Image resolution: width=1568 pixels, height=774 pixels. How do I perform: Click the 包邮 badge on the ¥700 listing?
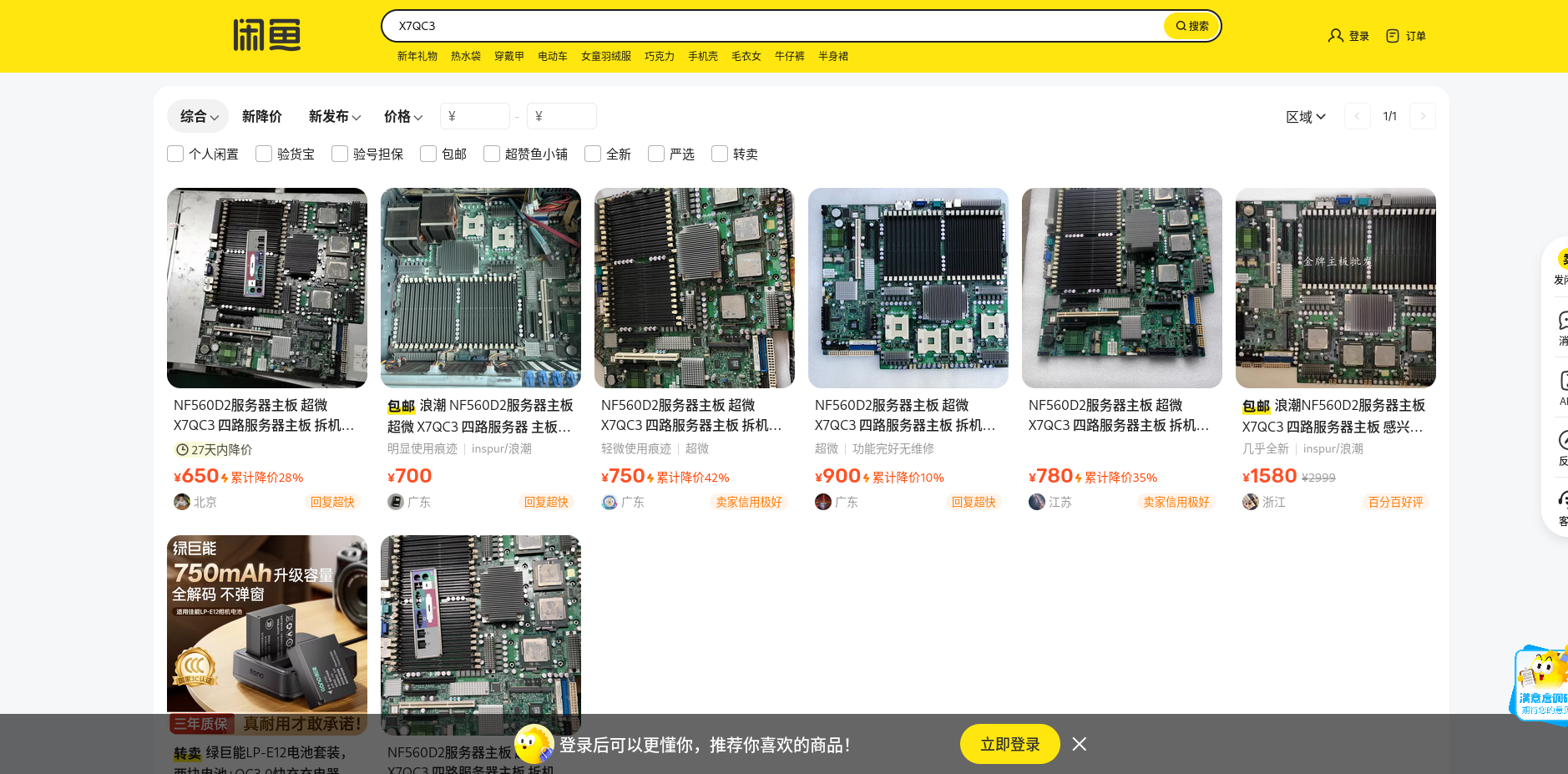tap(402, 407)
